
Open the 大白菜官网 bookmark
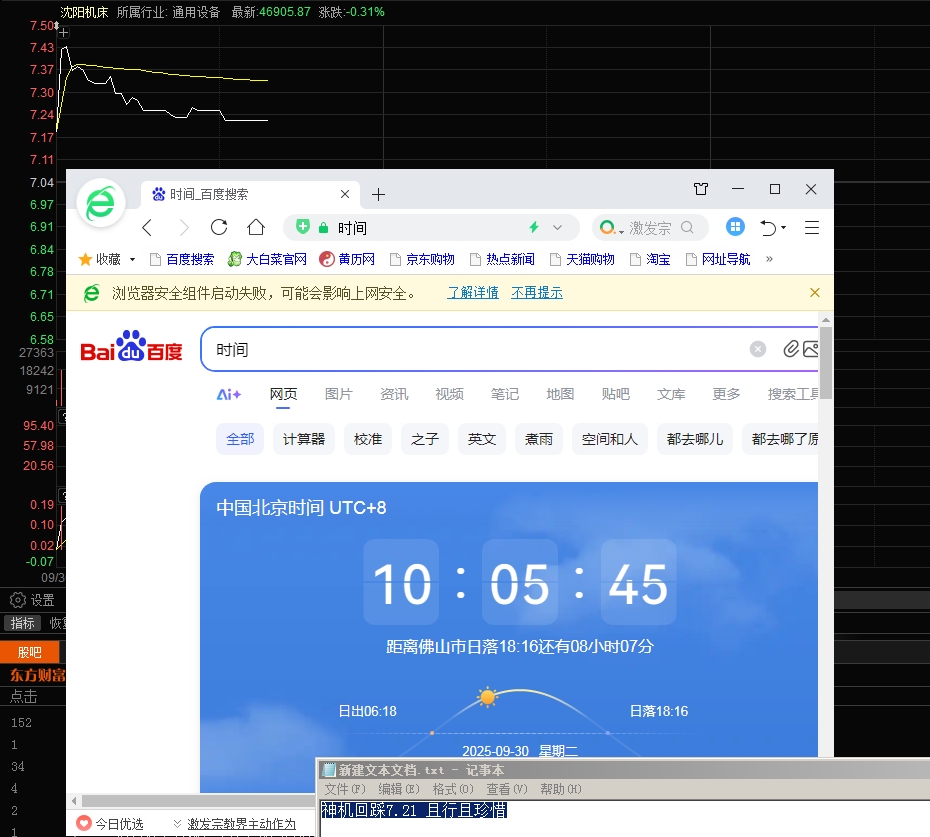tap(267, 259)
